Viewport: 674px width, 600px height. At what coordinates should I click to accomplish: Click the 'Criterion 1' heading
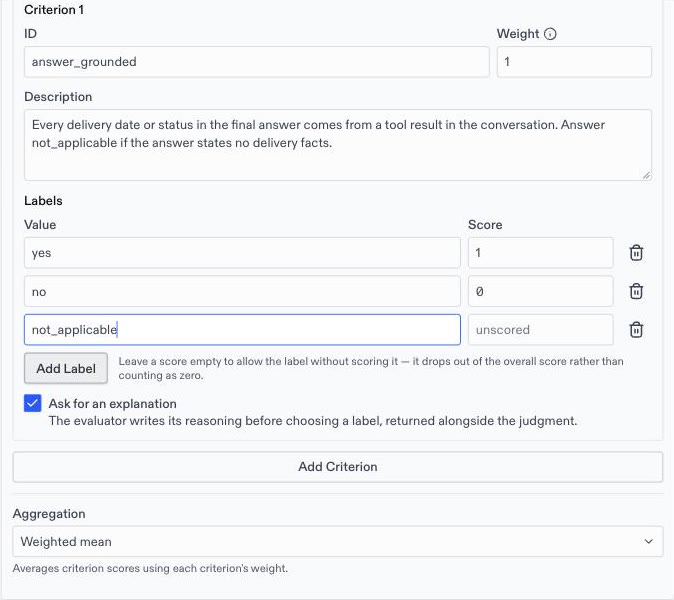(x=54, y=9)
